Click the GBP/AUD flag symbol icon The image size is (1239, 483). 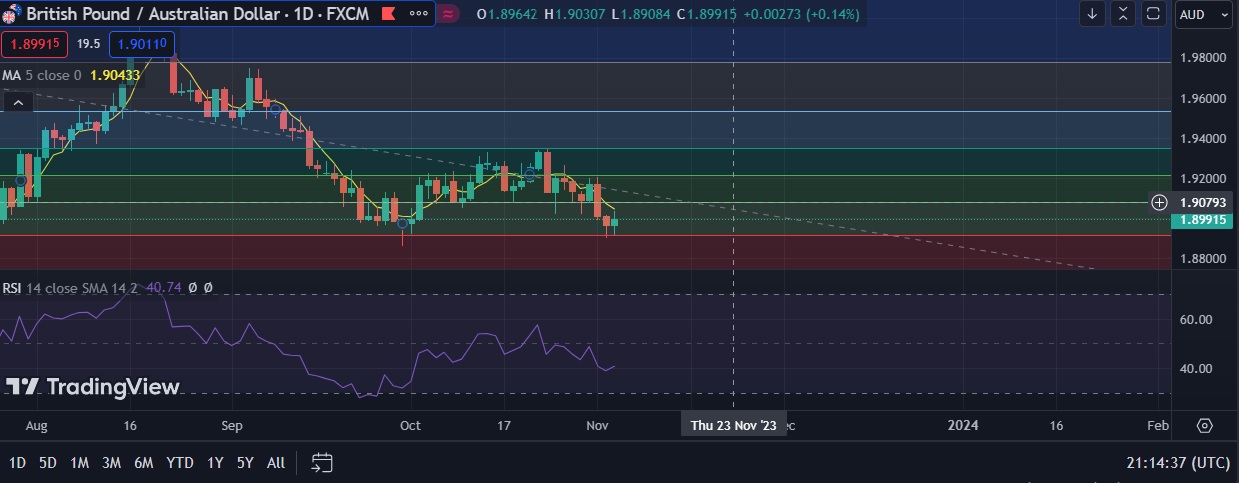pyautogui.click(x=13, y=14)
